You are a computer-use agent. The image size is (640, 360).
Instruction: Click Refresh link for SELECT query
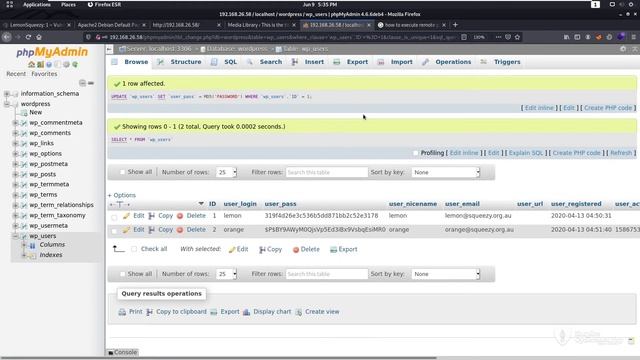click(621, 153)
